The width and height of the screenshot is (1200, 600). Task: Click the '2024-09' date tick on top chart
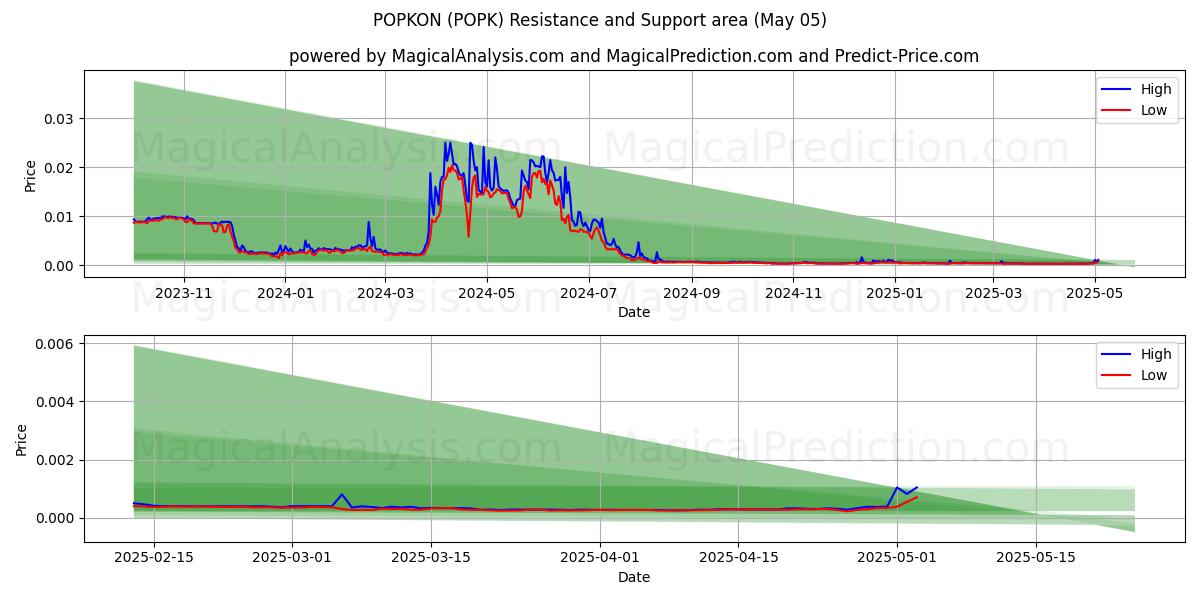[691, 293]
